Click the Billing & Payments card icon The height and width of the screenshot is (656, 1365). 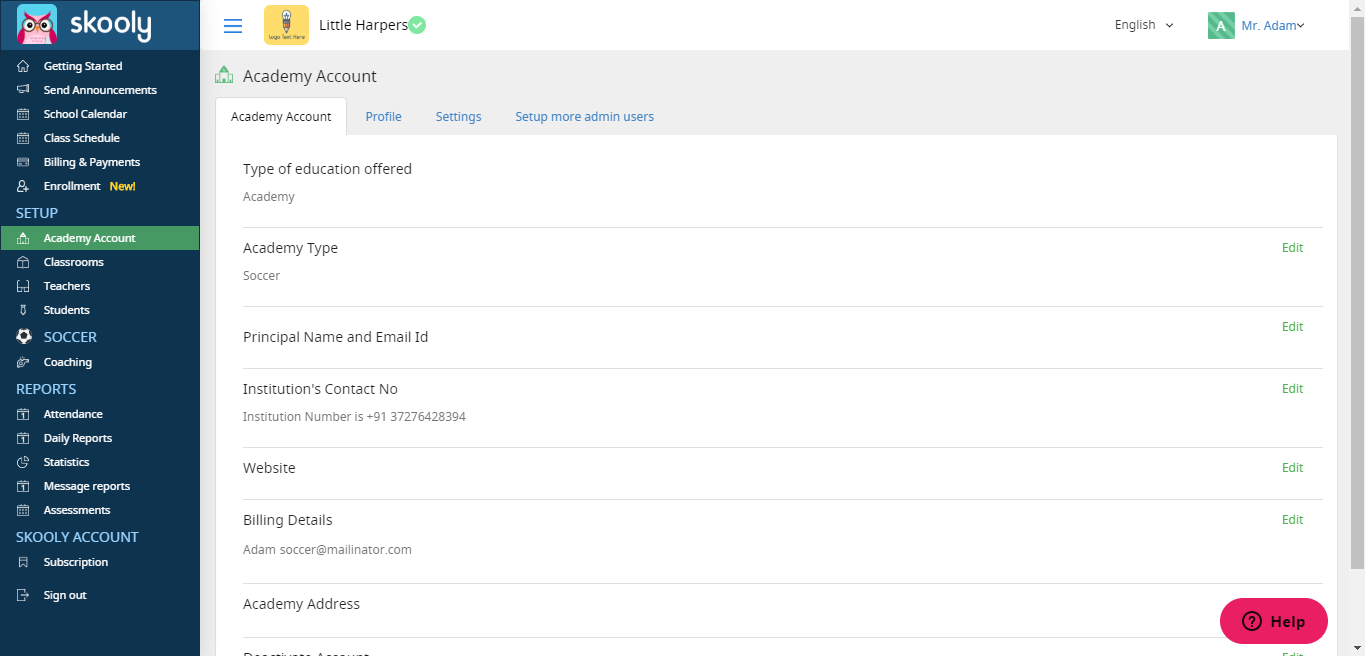[x=23, y=162]
